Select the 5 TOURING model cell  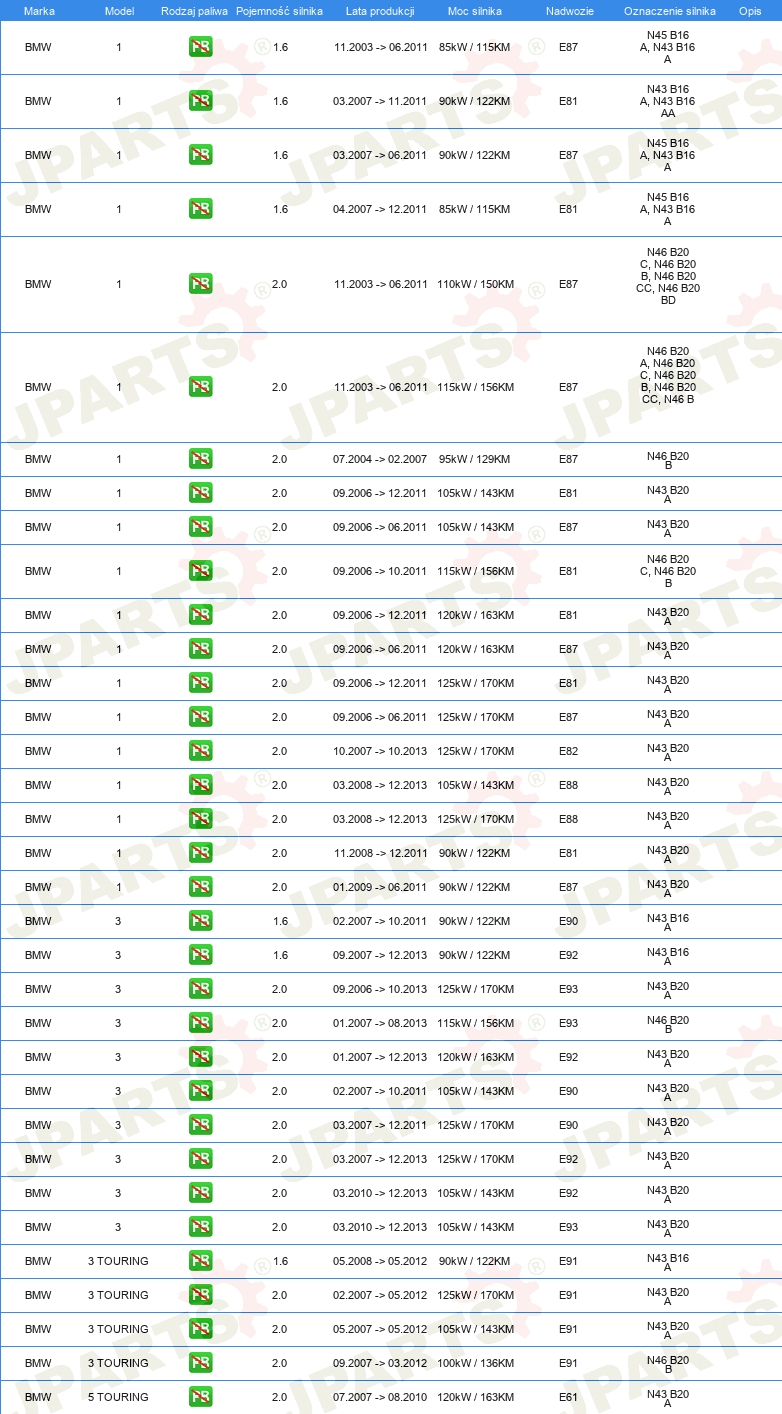[x=118, y=1397]
